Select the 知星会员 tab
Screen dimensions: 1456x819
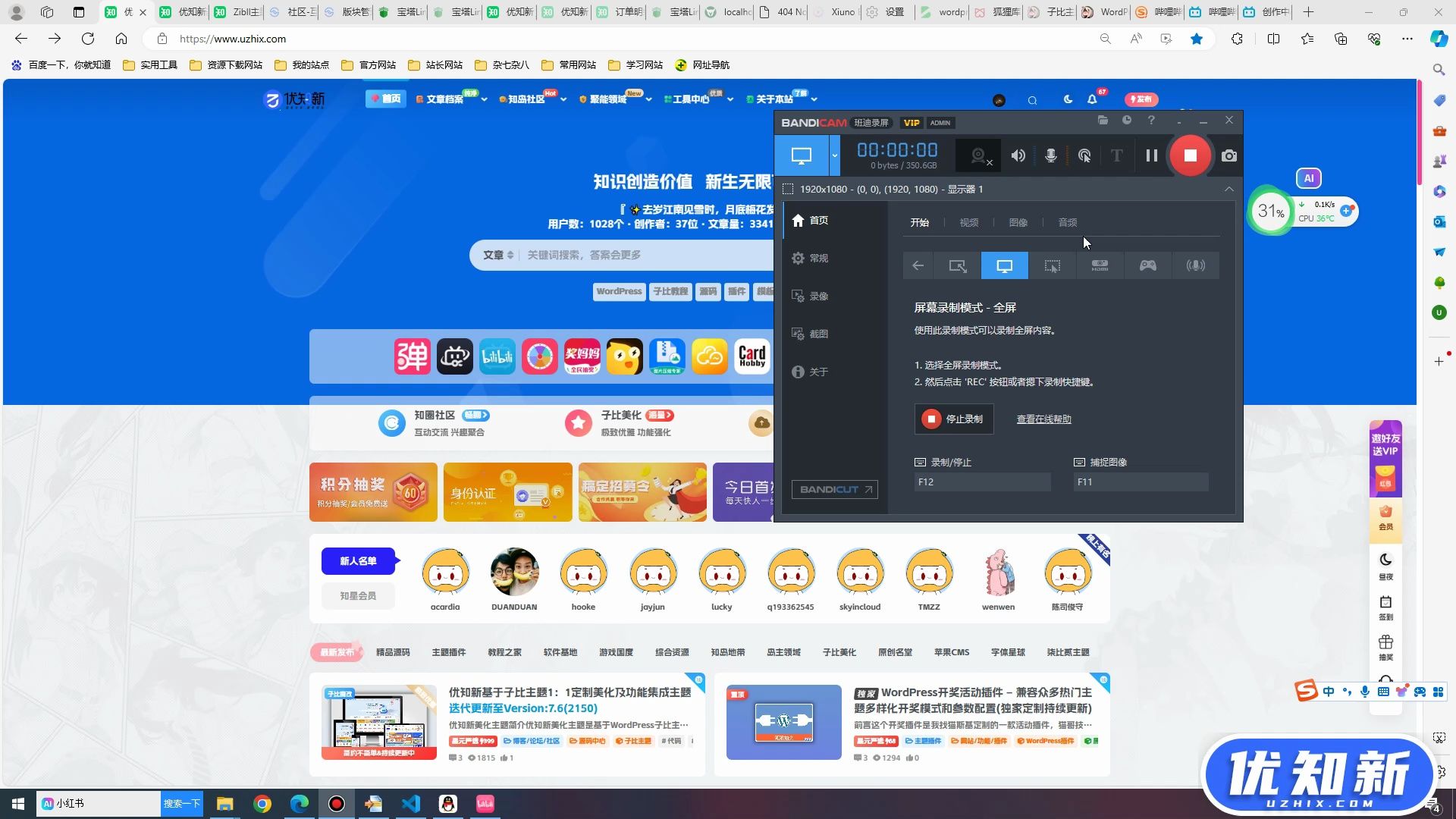point(359,596)
